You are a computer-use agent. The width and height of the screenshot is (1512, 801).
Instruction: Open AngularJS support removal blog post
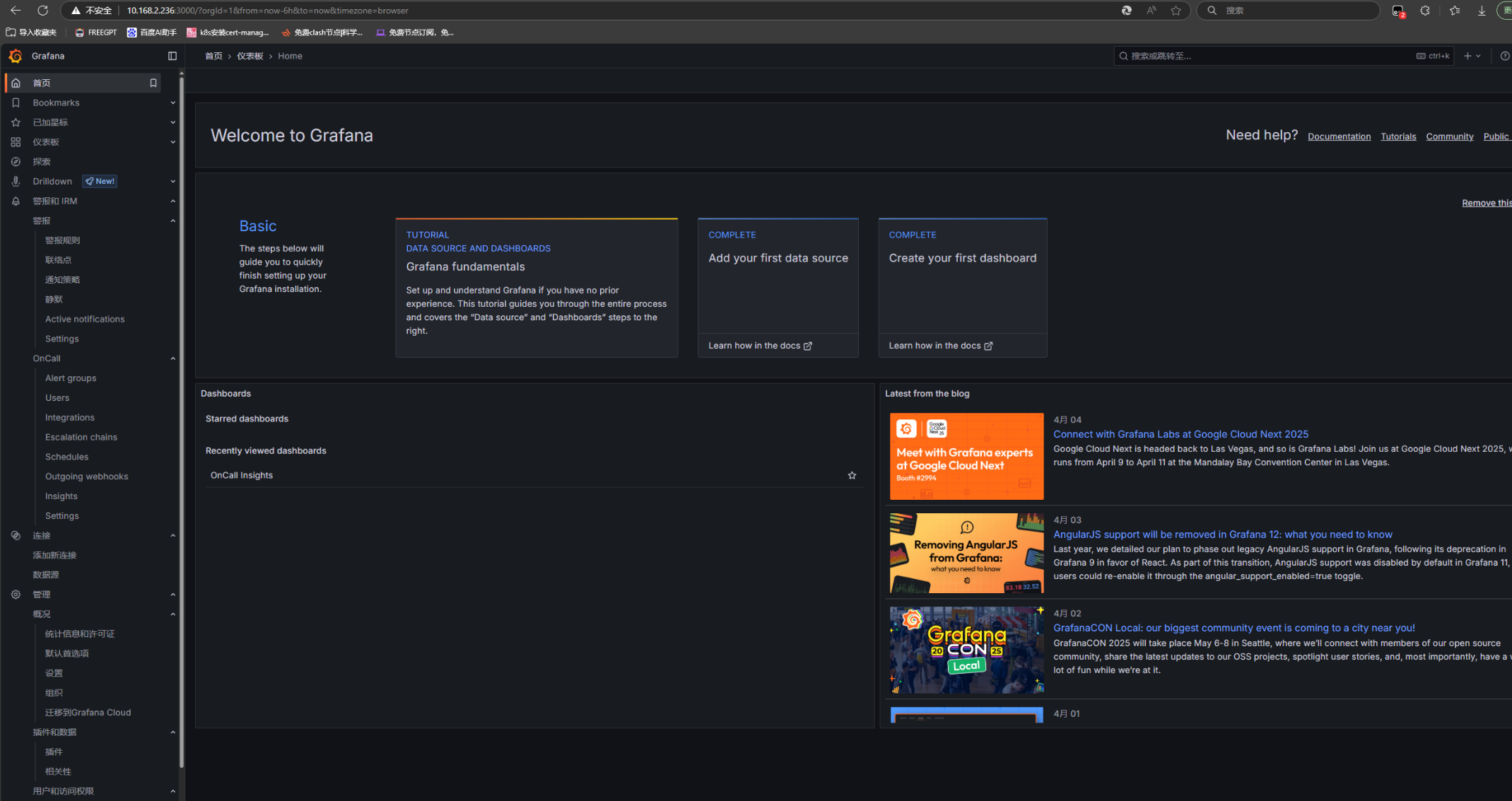click(x=1222, y=534)
